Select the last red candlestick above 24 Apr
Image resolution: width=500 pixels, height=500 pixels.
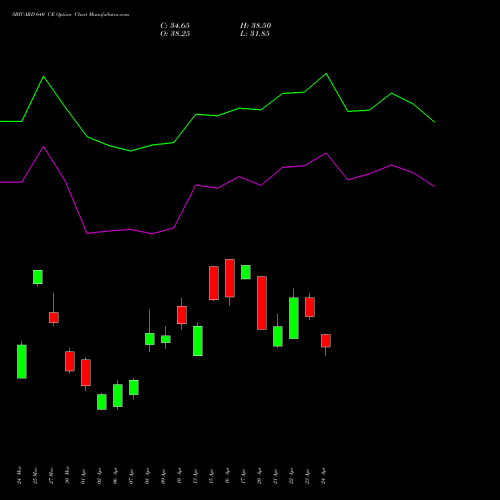point(326,341)
